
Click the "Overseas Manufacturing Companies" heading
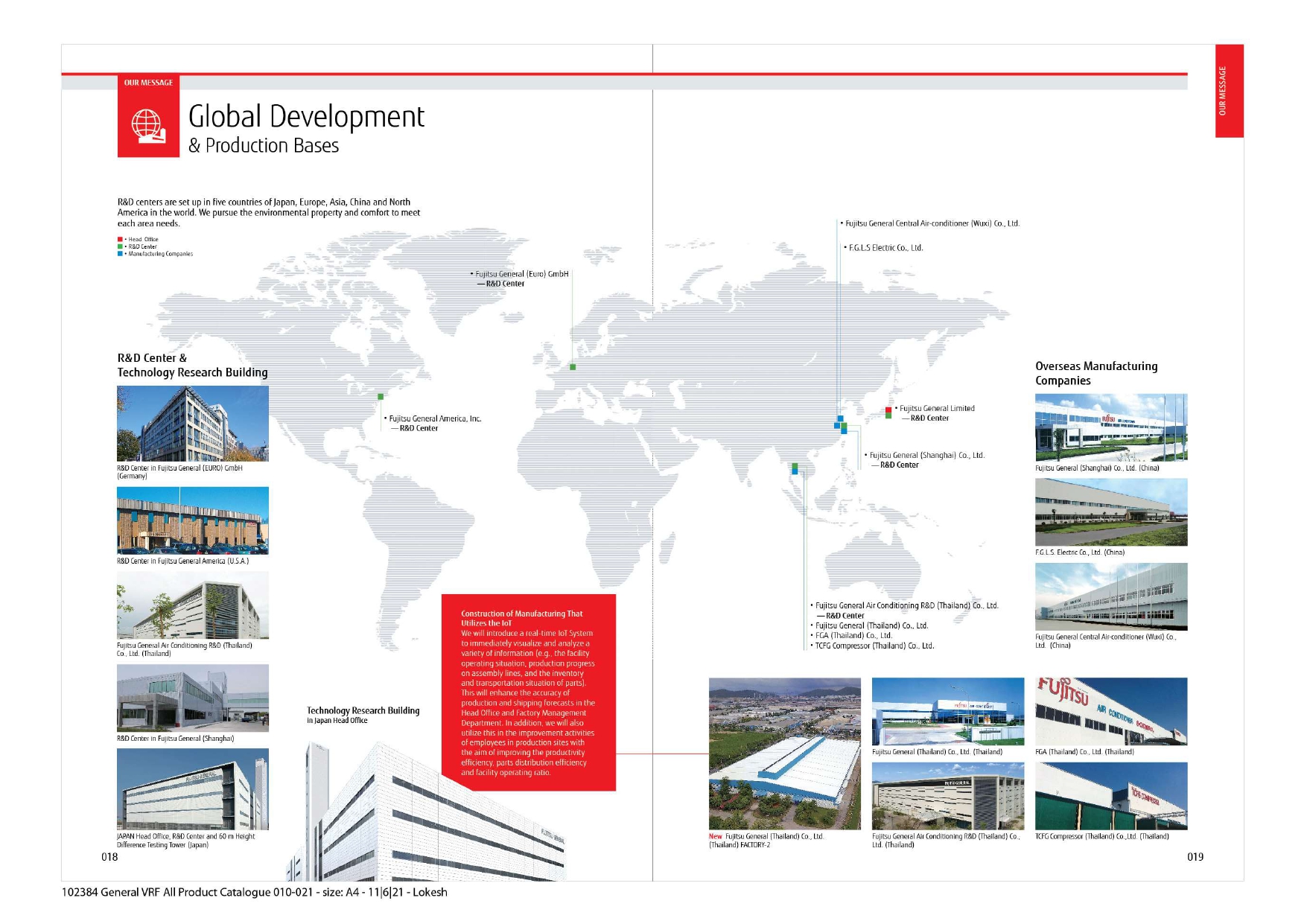pyautogui.click(x=1096, y=374)
